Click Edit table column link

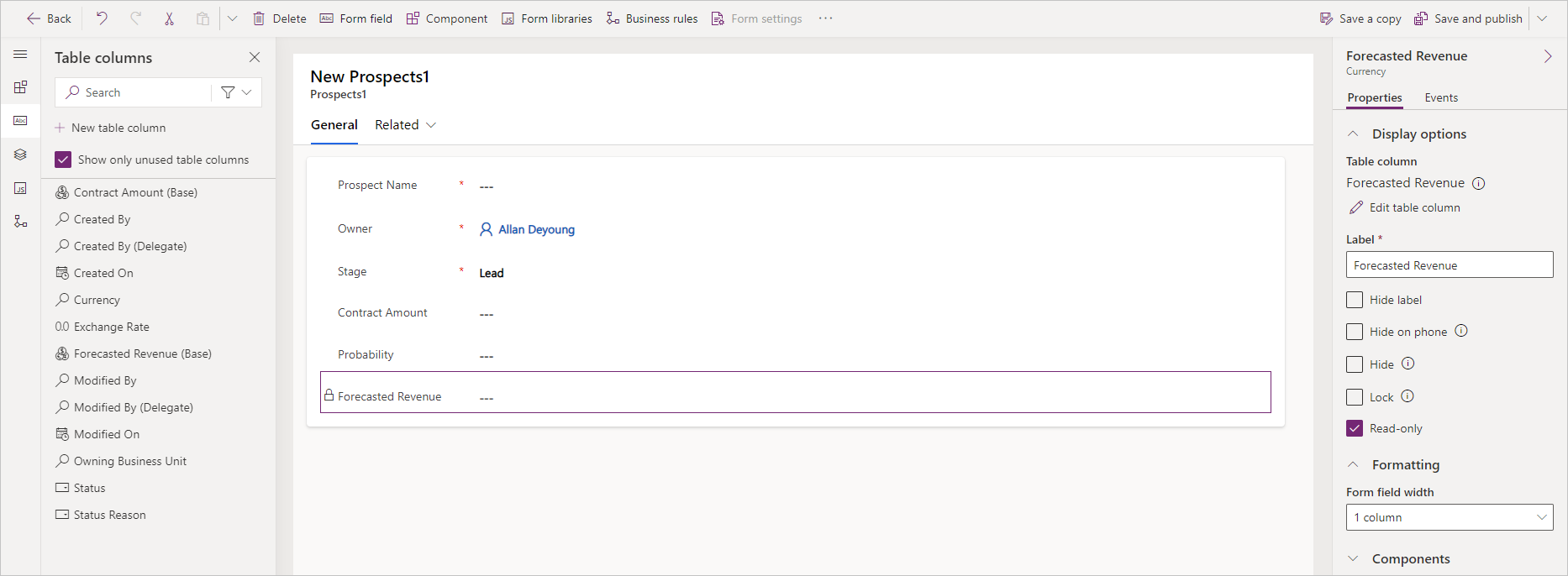[x=1405, y=207]
